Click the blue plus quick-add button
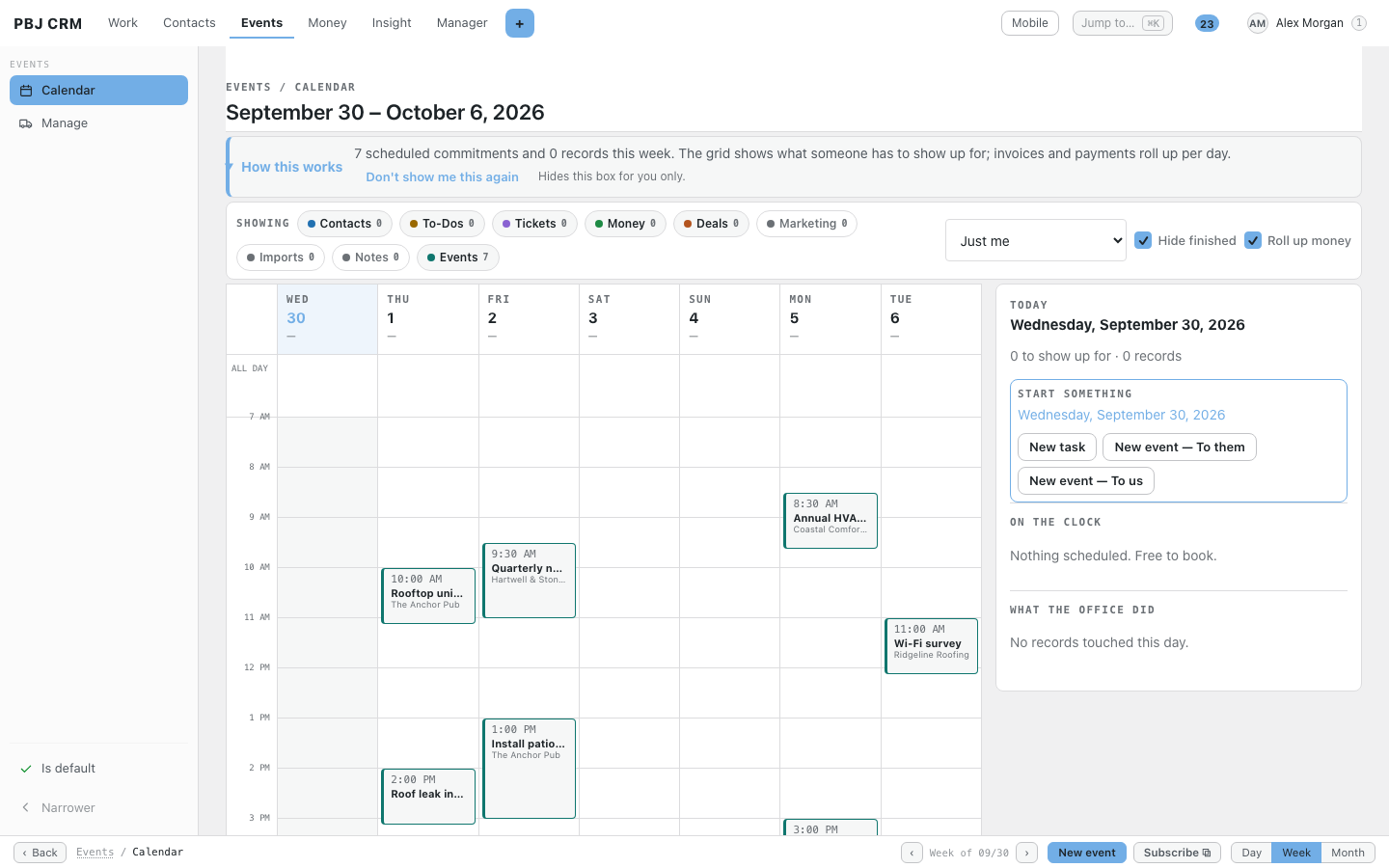1389x868 pixels. tap(519, 23)
